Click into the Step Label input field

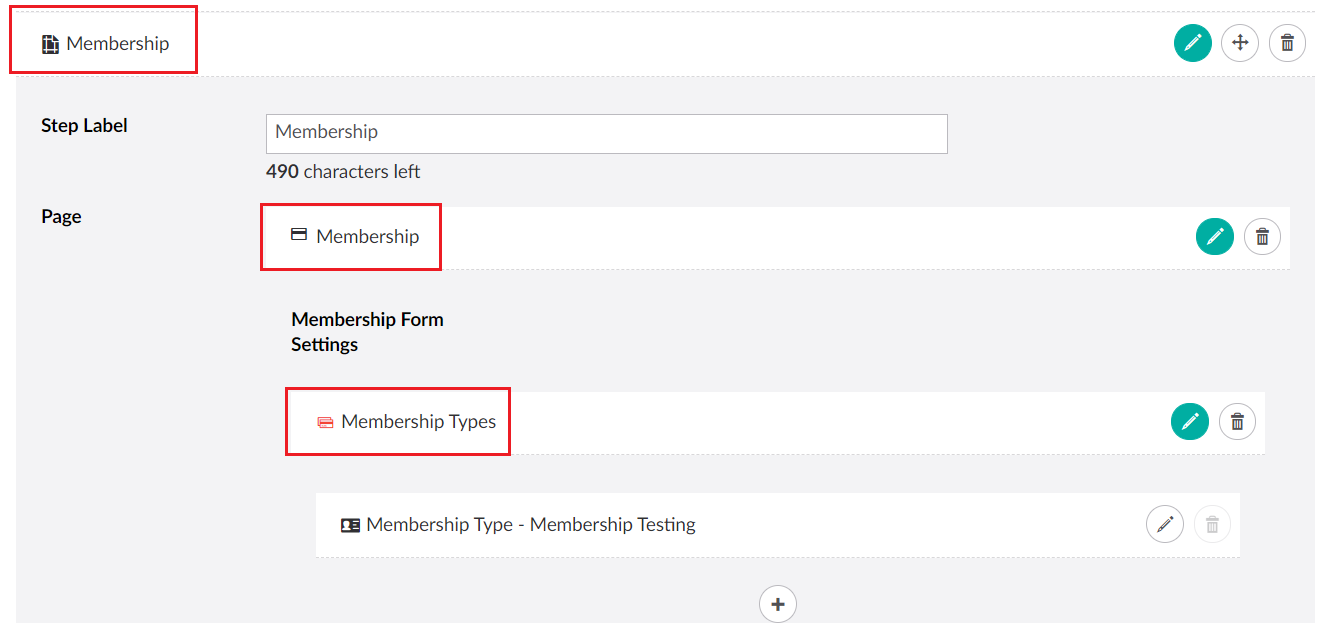(x=606, y=133)
